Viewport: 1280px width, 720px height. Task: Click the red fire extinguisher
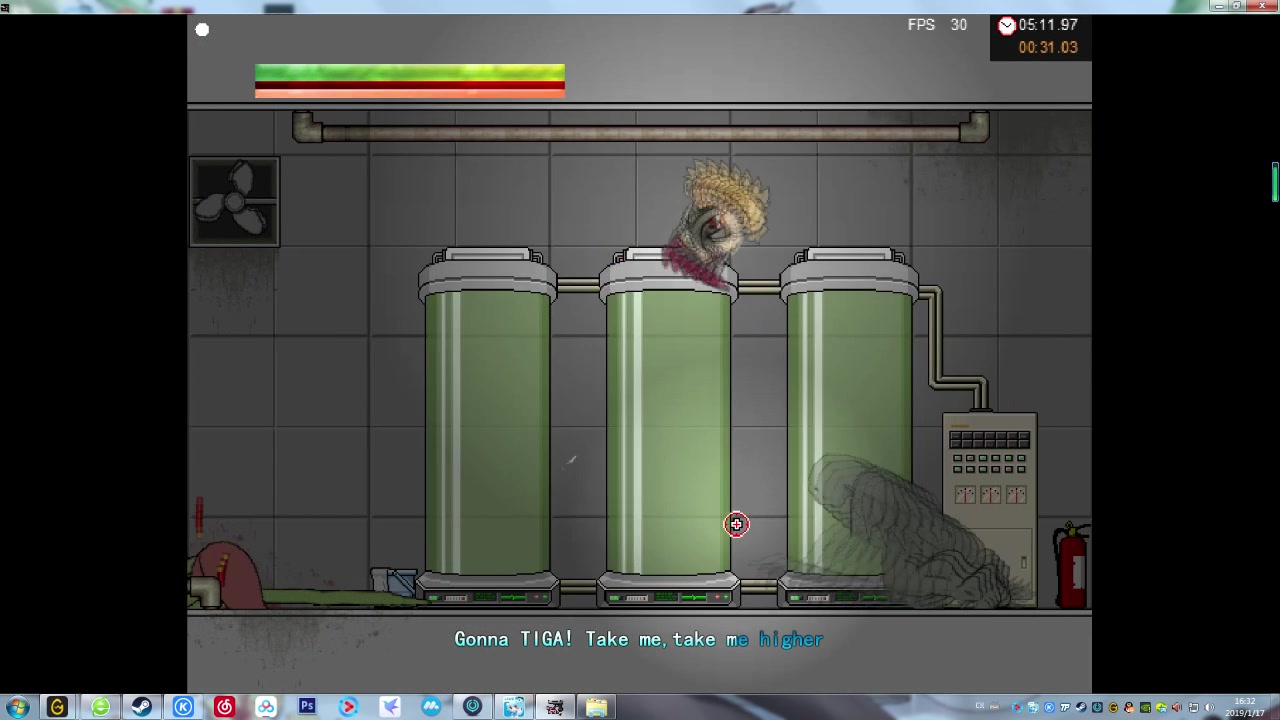tap(1072, 565)
